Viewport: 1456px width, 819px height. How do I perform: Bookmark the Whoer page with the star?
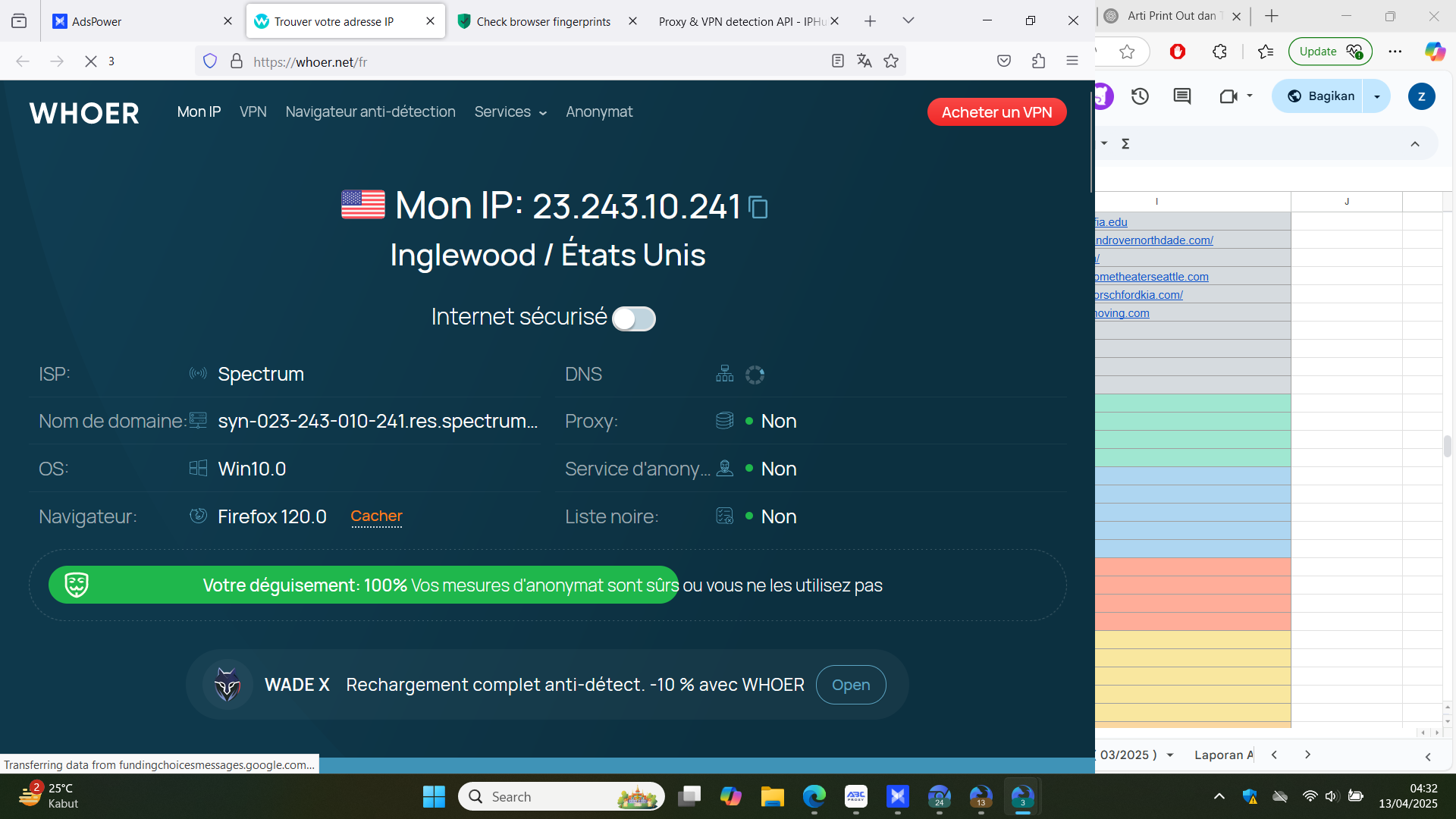tap(891, 61)
